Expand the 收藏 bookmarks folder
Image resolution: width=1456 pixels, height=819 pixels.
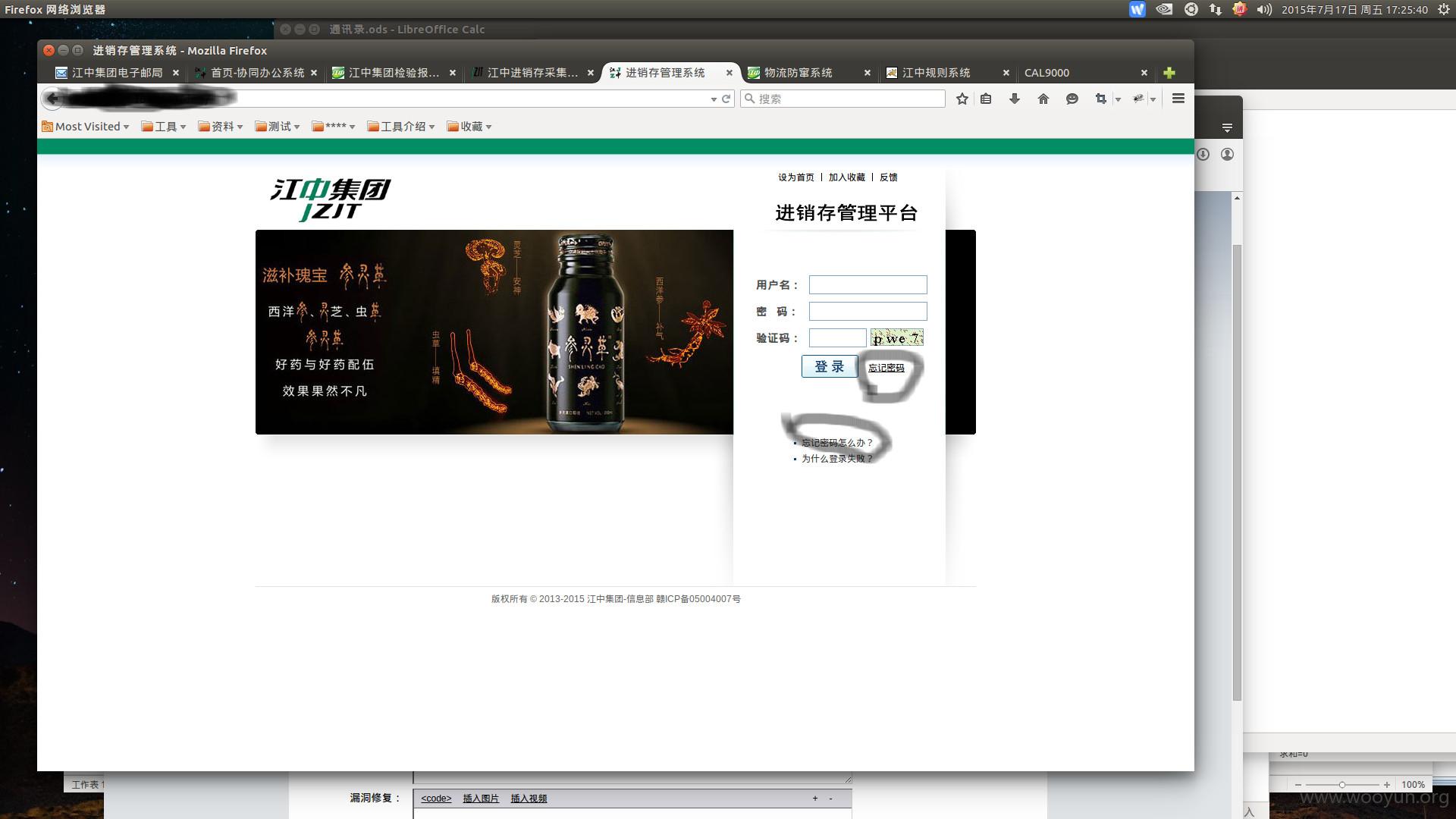click(469, 127)
